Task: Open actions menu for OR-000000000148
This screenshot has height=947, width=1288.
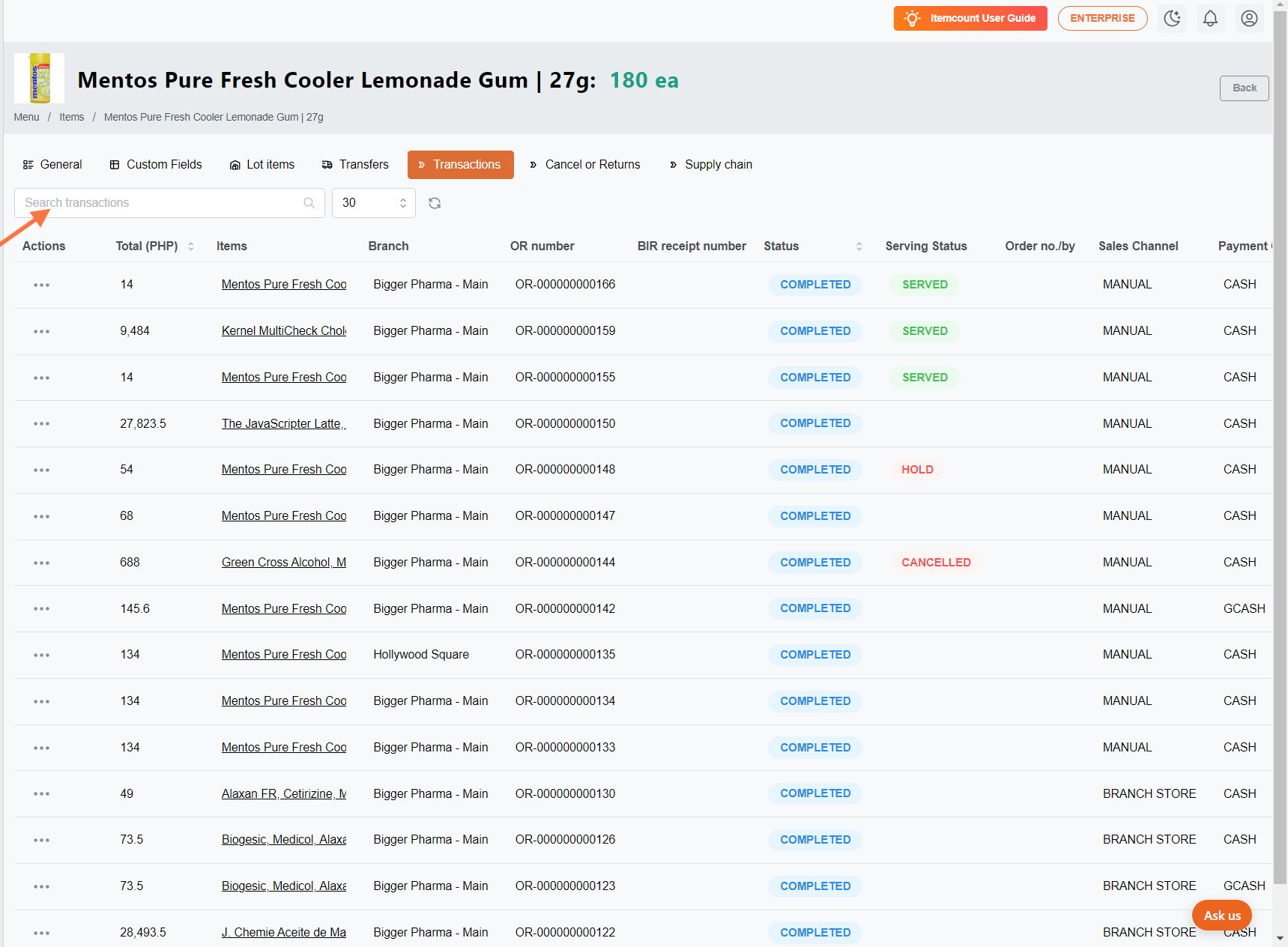Action: tap(41, 470)
